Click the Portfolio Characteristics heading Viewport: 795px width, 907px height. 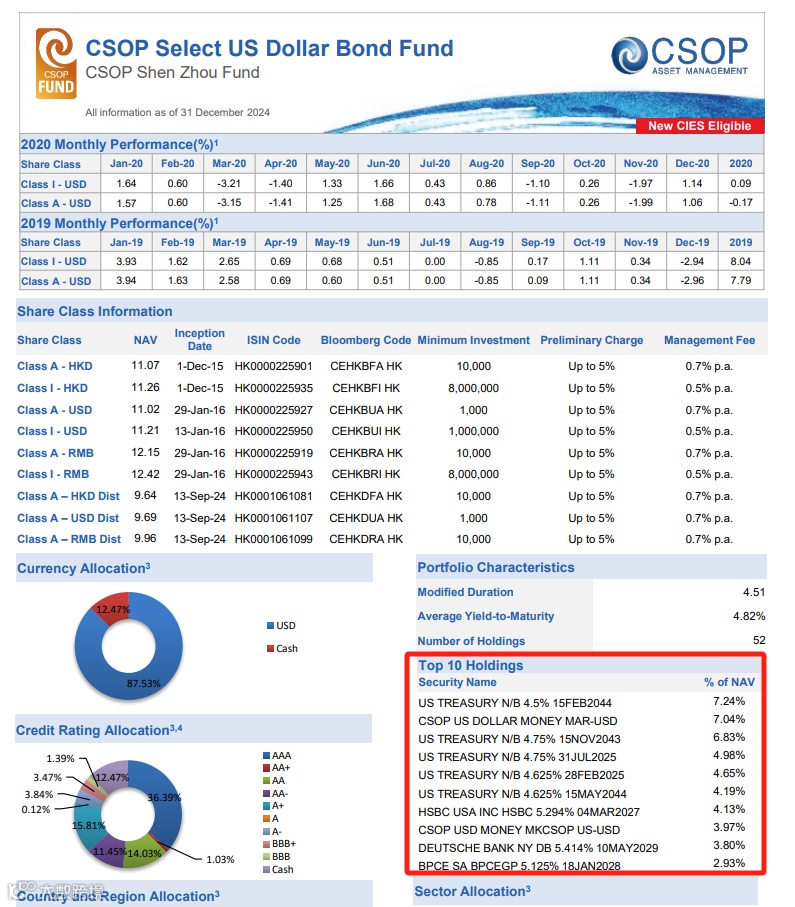click(496, 567)
